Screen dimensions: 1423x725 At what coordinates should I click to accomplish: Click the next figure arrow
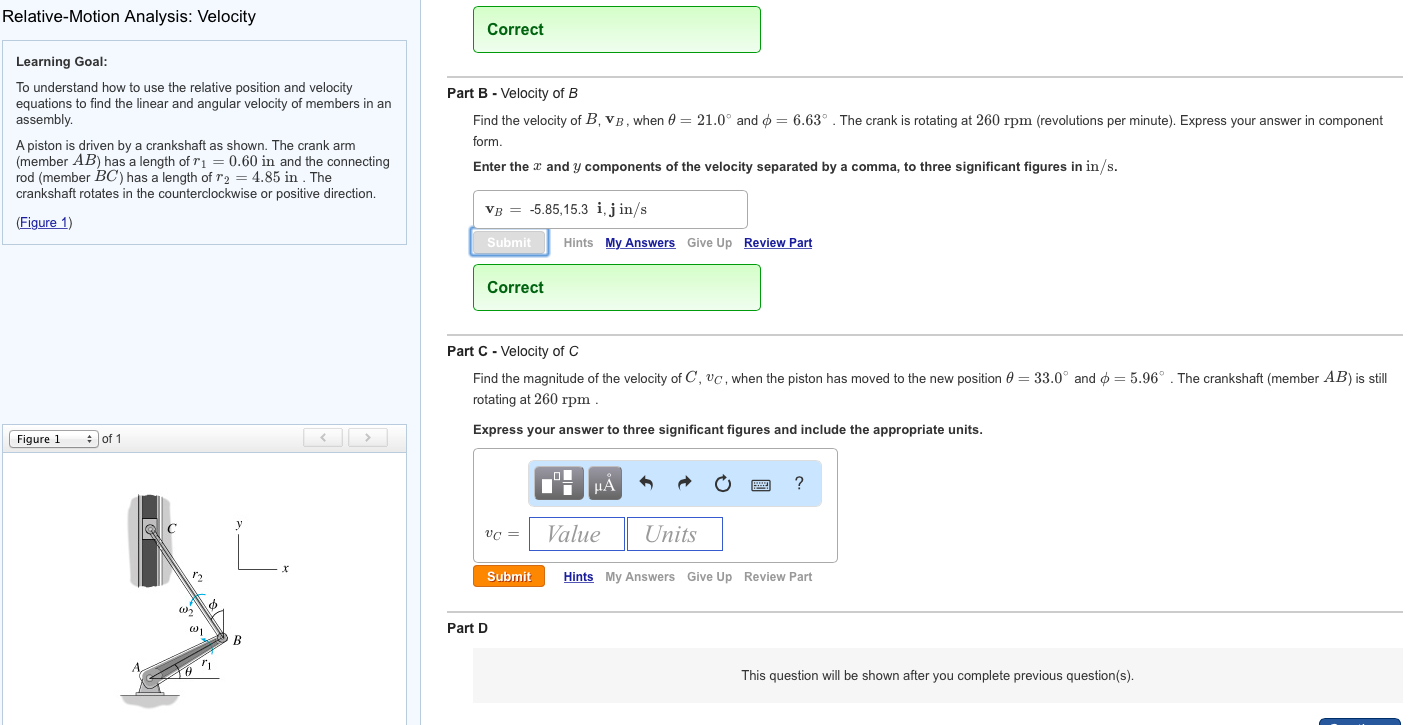click(x=368, y=437)
